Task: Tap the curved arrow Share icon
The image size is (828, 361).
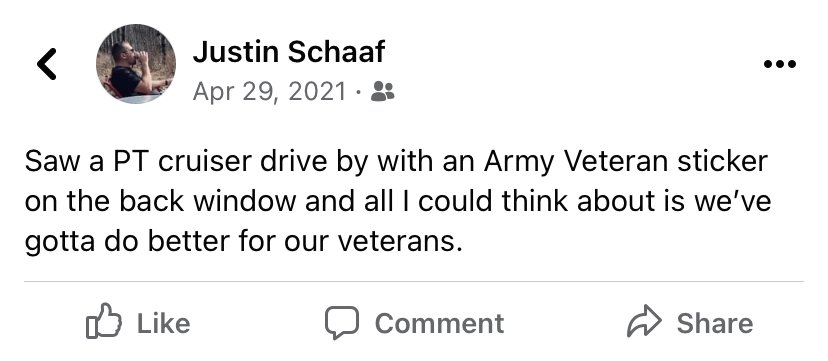Action: [644, 321]
